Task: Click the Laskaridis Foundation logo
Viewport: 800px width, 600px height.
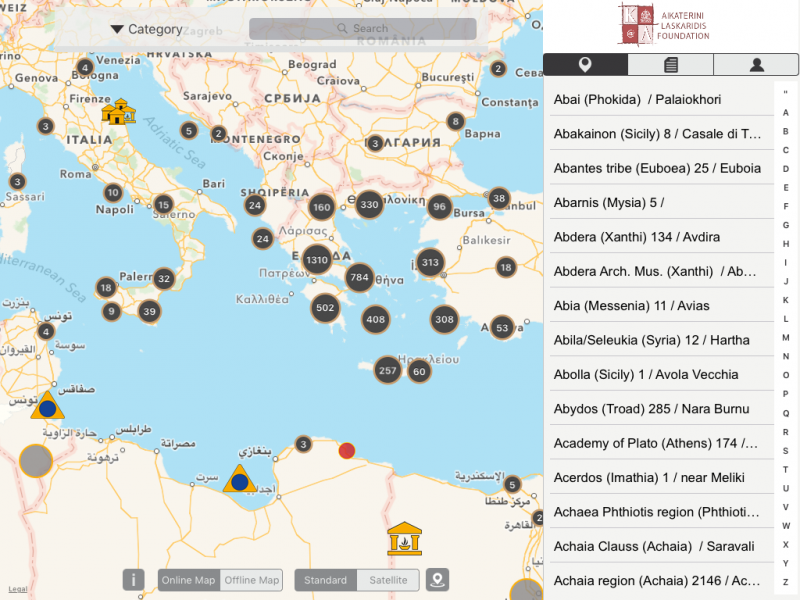Action: tap(666, 25)
